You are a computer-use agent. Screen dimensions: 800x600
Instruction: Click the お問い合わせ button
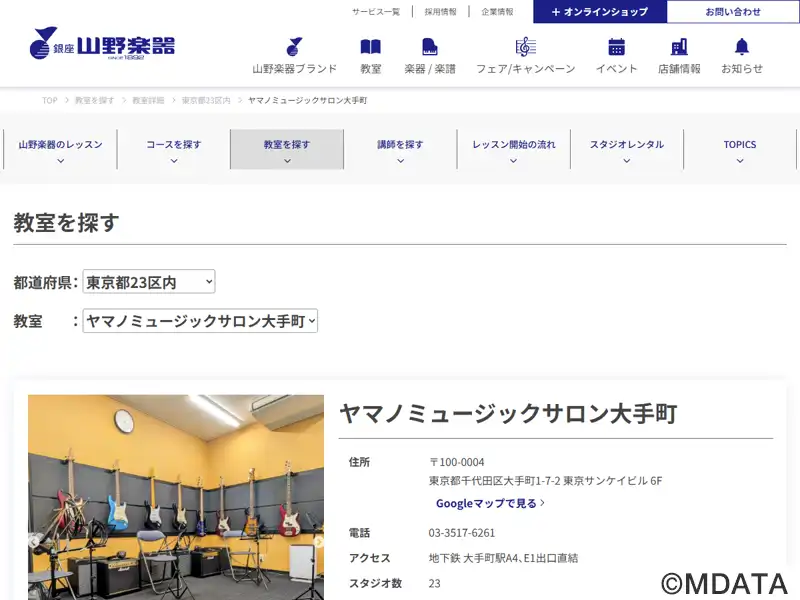pos(733,12)
